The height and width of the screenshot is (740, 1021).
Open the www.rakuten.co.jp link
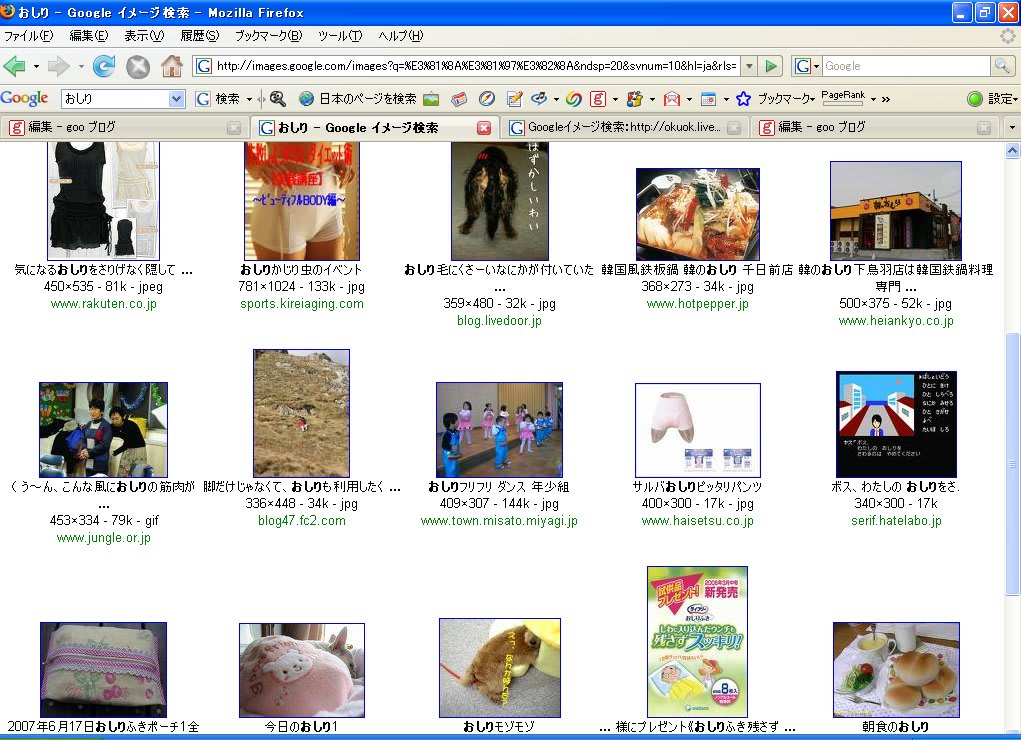click(x=103, y=304)
